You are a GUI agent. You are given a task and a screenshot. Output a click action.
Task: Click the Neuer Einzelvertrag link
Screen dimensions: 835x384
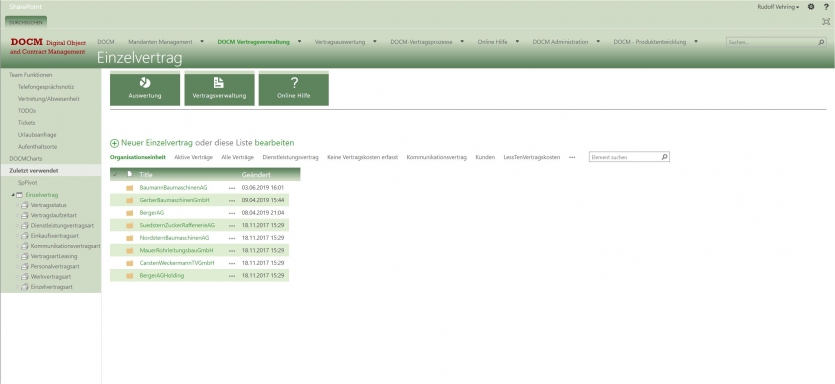pos(157,143)
